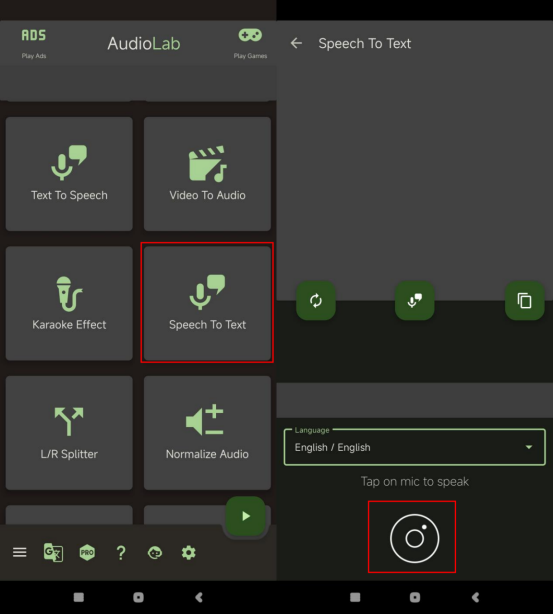
Task: Open the hamburger menu in bottom bar
Action: tap(20, 553)
